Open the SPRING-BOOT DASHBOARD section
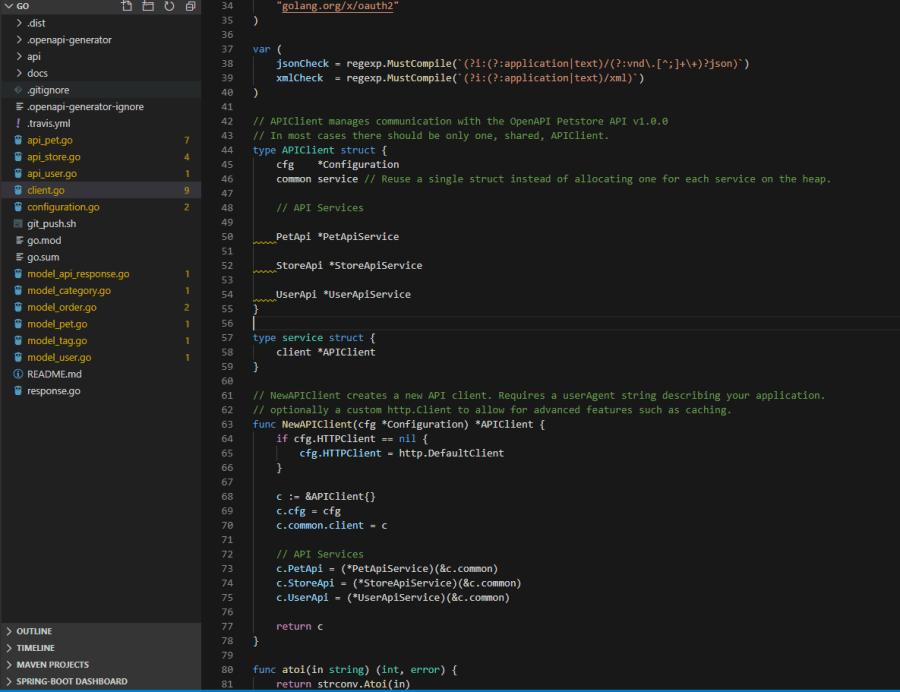 [x=71, y=681]
